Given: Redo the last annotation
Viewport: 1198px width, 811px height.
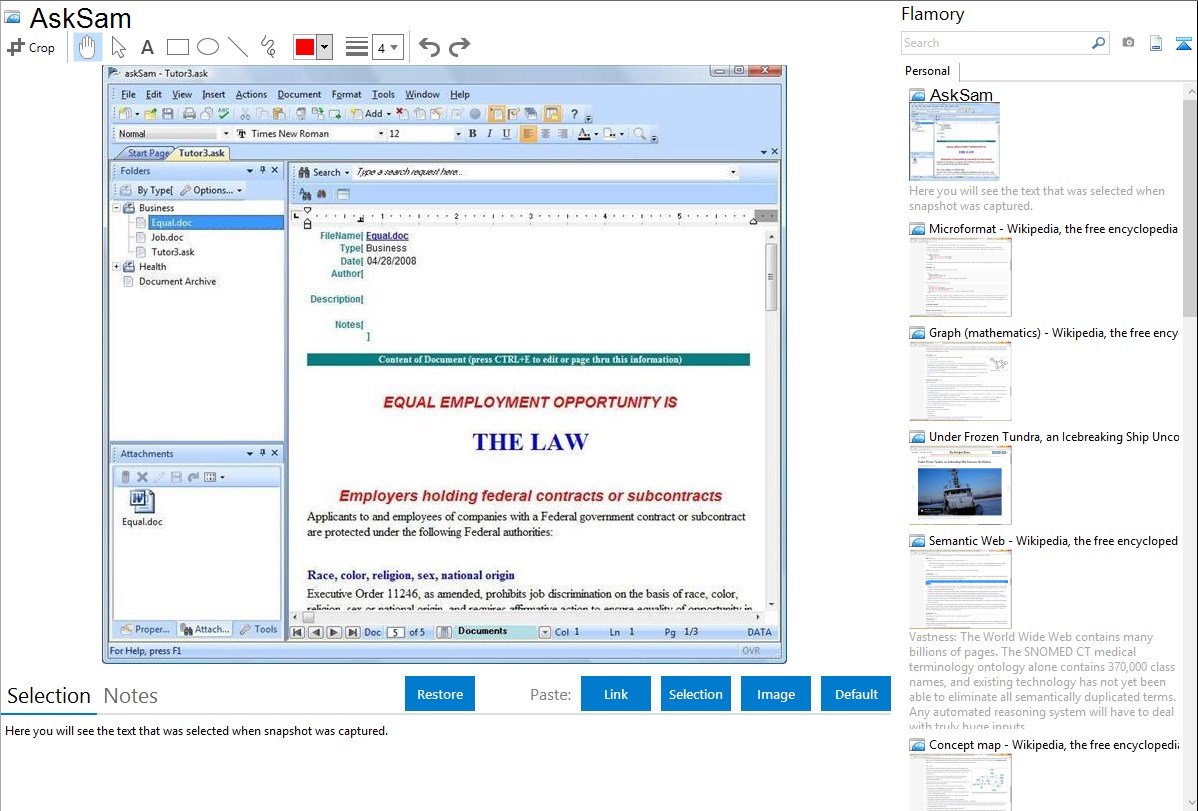Looking at the screenshot, I should pos(459,47).
